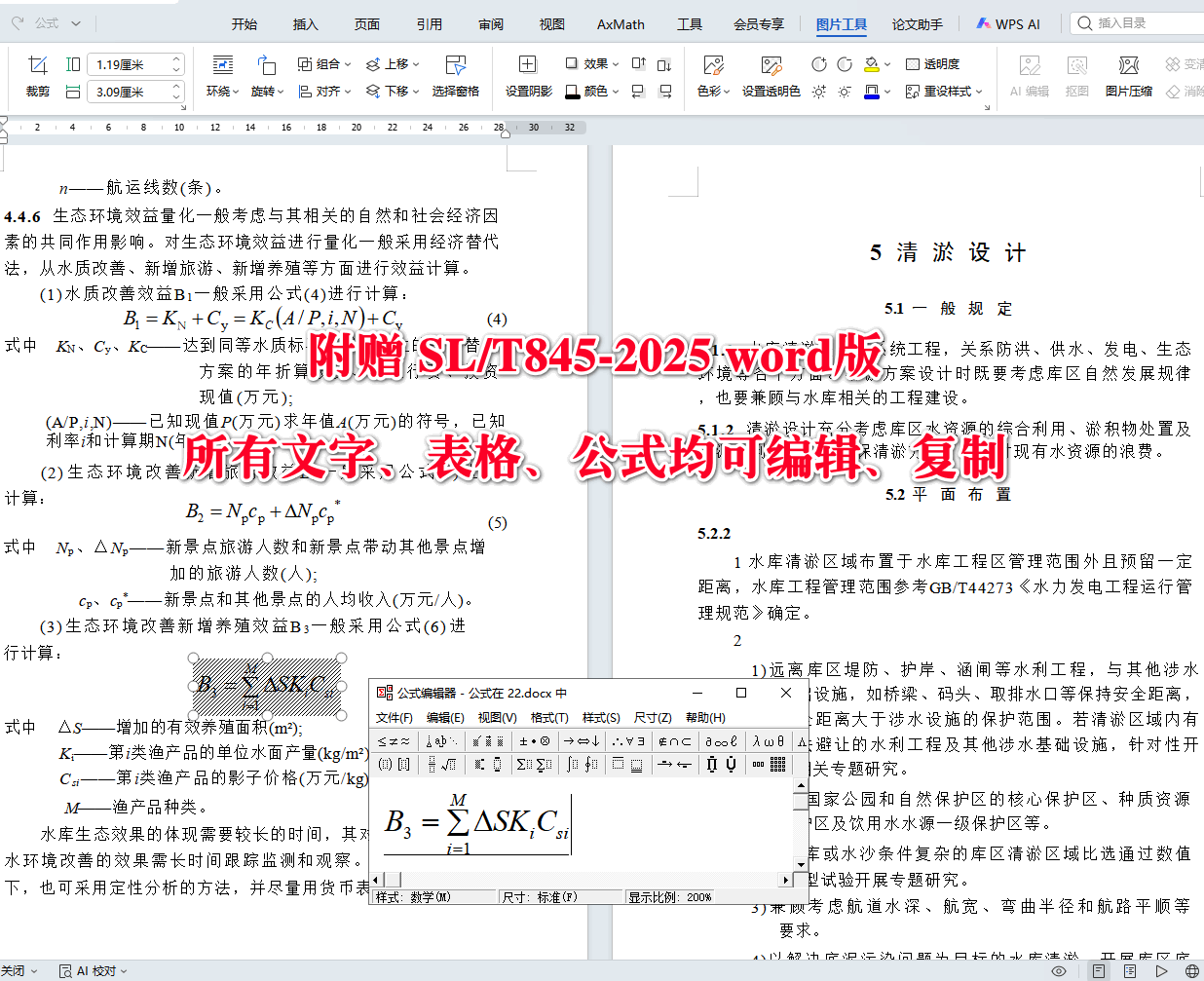Open the set theory symbols palette (∉∩⊂)
The width and height of the screenshot is (1204, 981).
point(675,741)
